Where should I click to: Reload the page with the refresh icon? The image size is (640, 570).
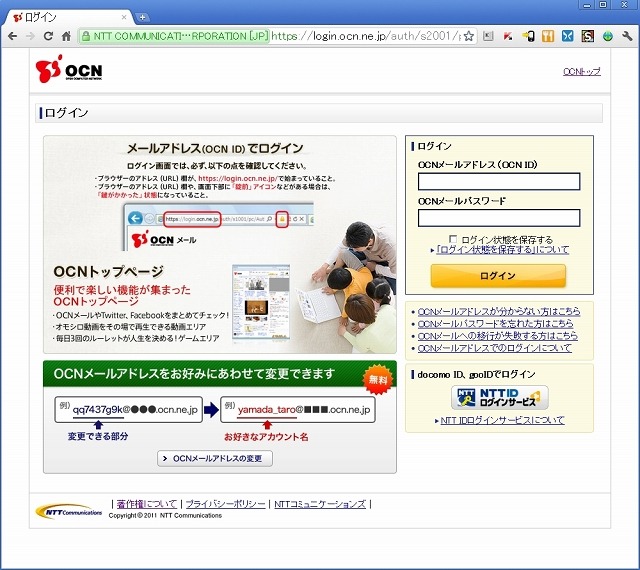(48, 36)
